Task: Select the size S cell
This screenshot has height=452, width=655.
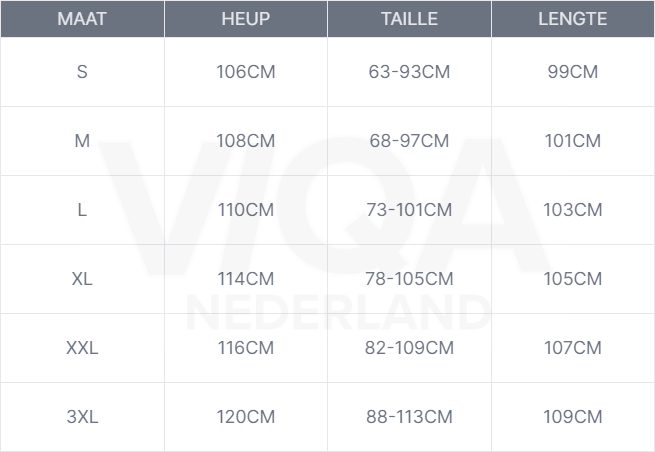Action: tap(82, 72)
